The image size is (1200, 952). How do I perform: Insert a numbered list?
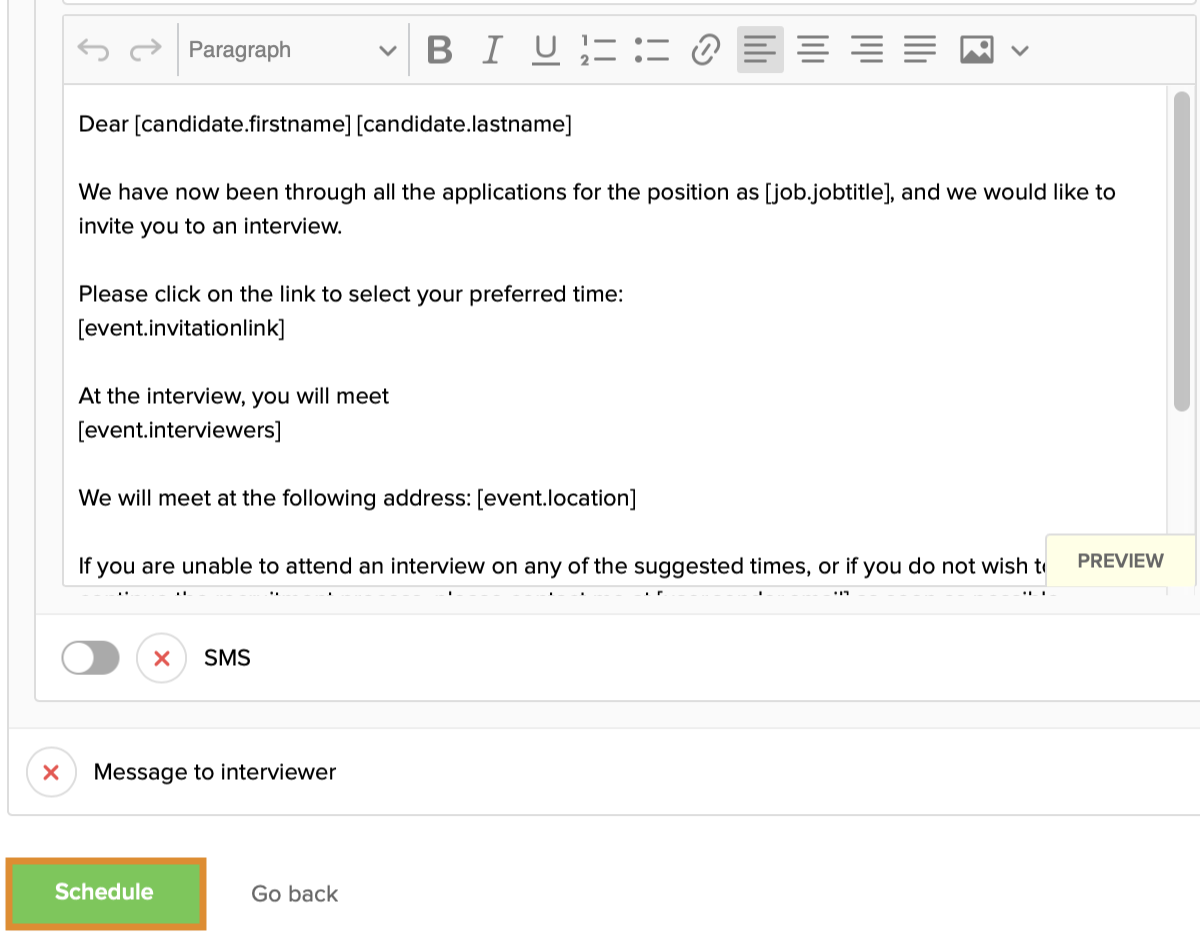(598, 50)
